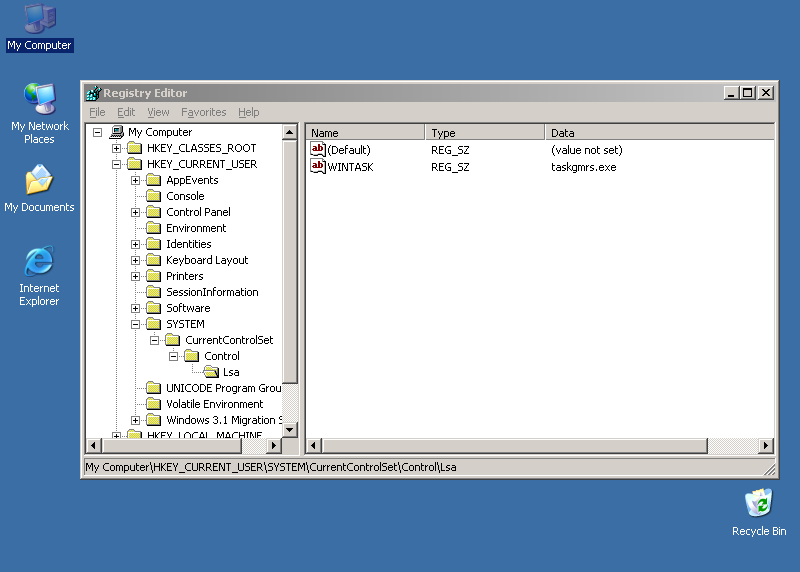Expand the Control Panel key

pos(135,212)
